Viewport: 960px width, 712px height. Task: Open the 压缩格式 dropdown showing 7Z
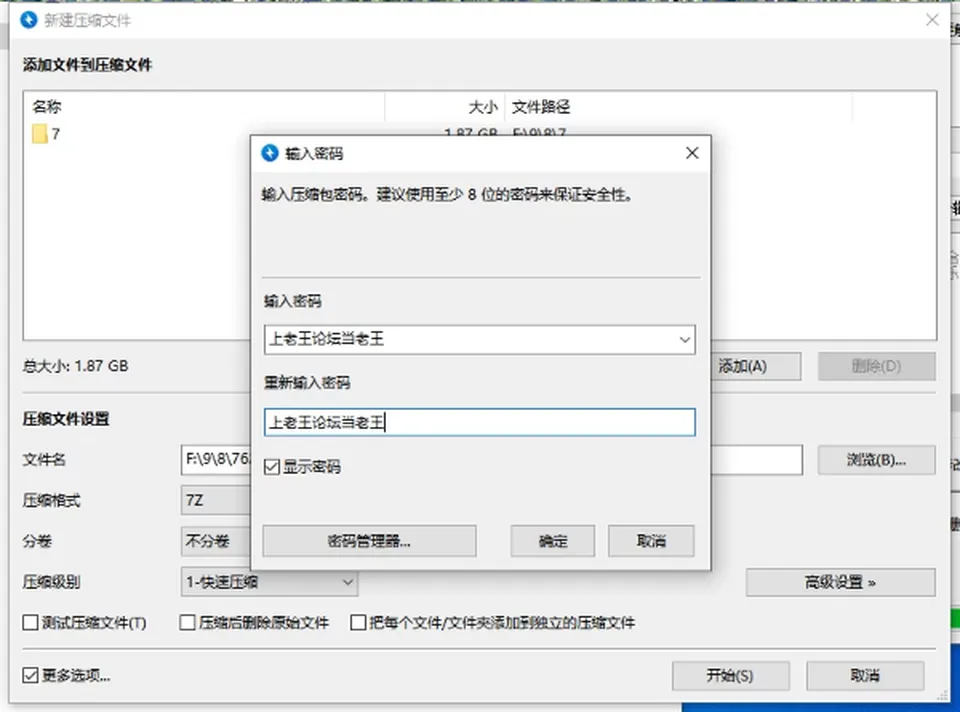(x=216, y=501)
